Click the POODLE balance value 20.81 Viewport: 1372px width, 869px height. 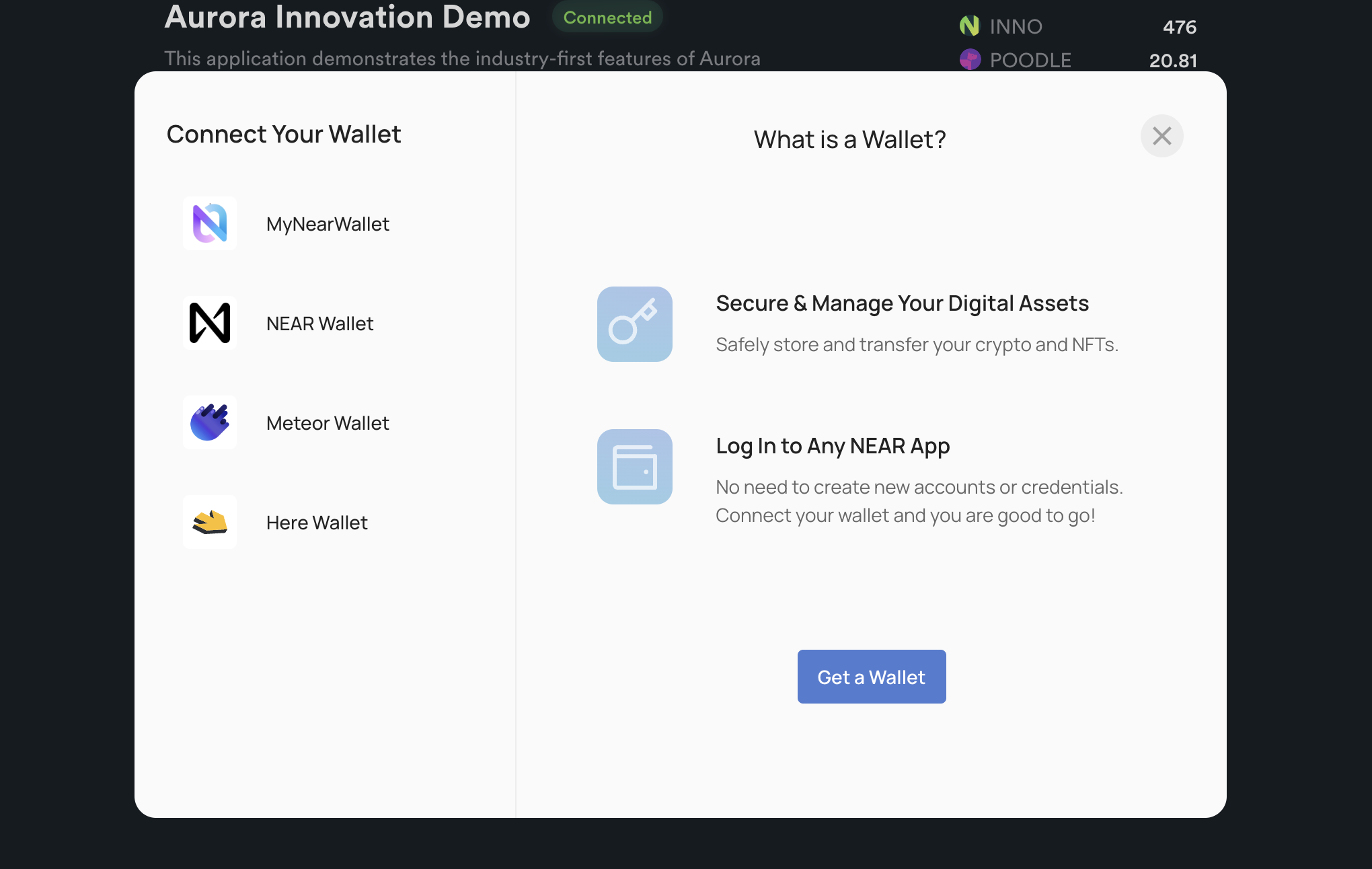tap(1173, 61)
